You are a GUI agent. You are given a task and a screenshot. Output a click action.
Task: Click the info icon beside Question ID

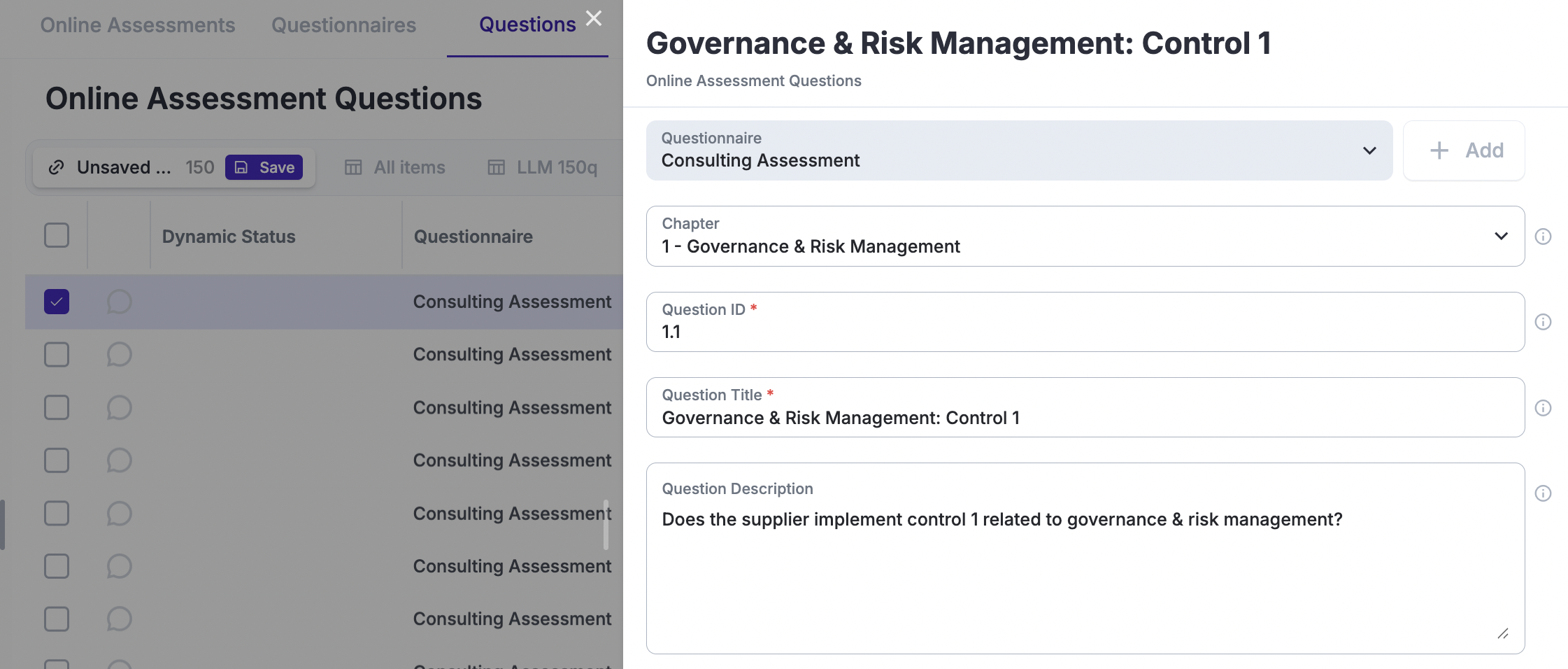tap(1543, 322)
